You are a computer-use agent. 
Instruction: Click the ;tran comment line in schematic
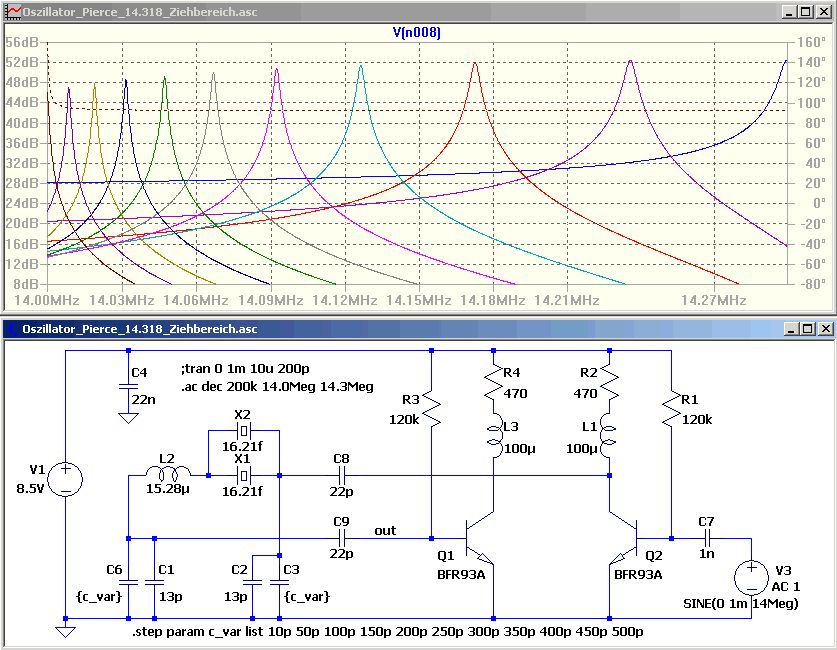tap(245, 368)
